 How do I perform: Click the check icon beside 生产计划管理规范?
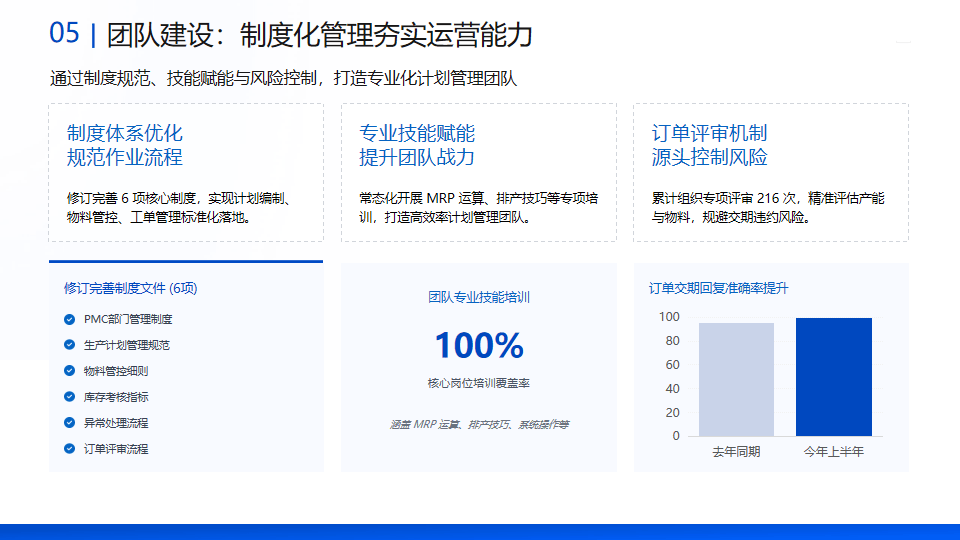(69, 345)
